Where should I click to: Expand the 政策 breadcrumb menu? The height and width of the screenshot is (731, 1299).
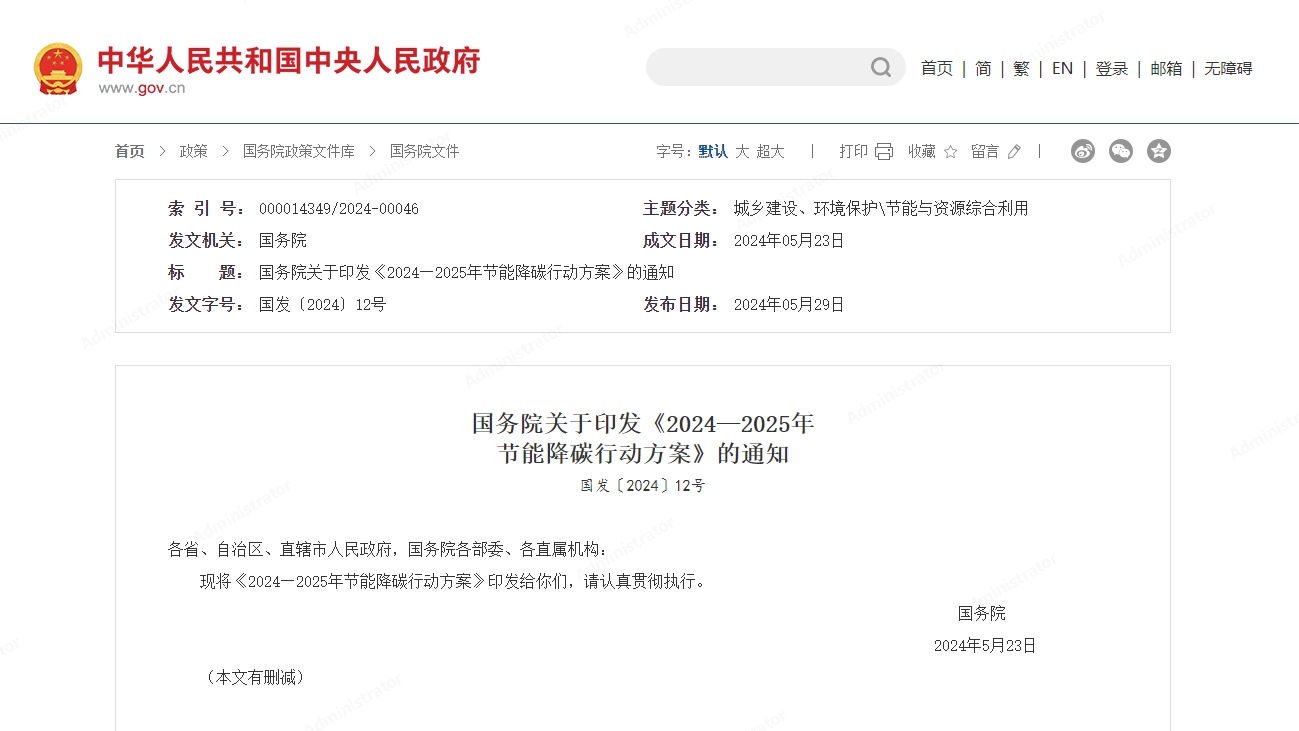192,151
